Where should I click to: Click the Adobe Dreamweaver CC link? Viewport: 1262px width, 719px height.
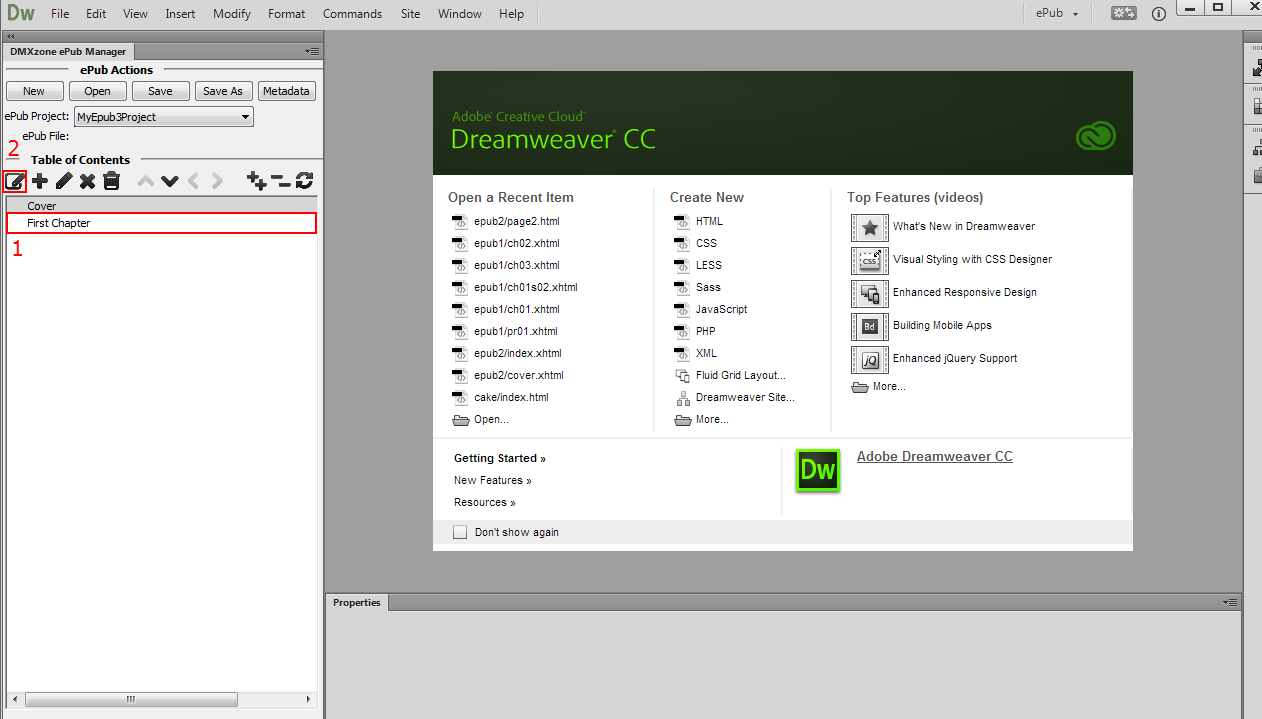(935, 456)
